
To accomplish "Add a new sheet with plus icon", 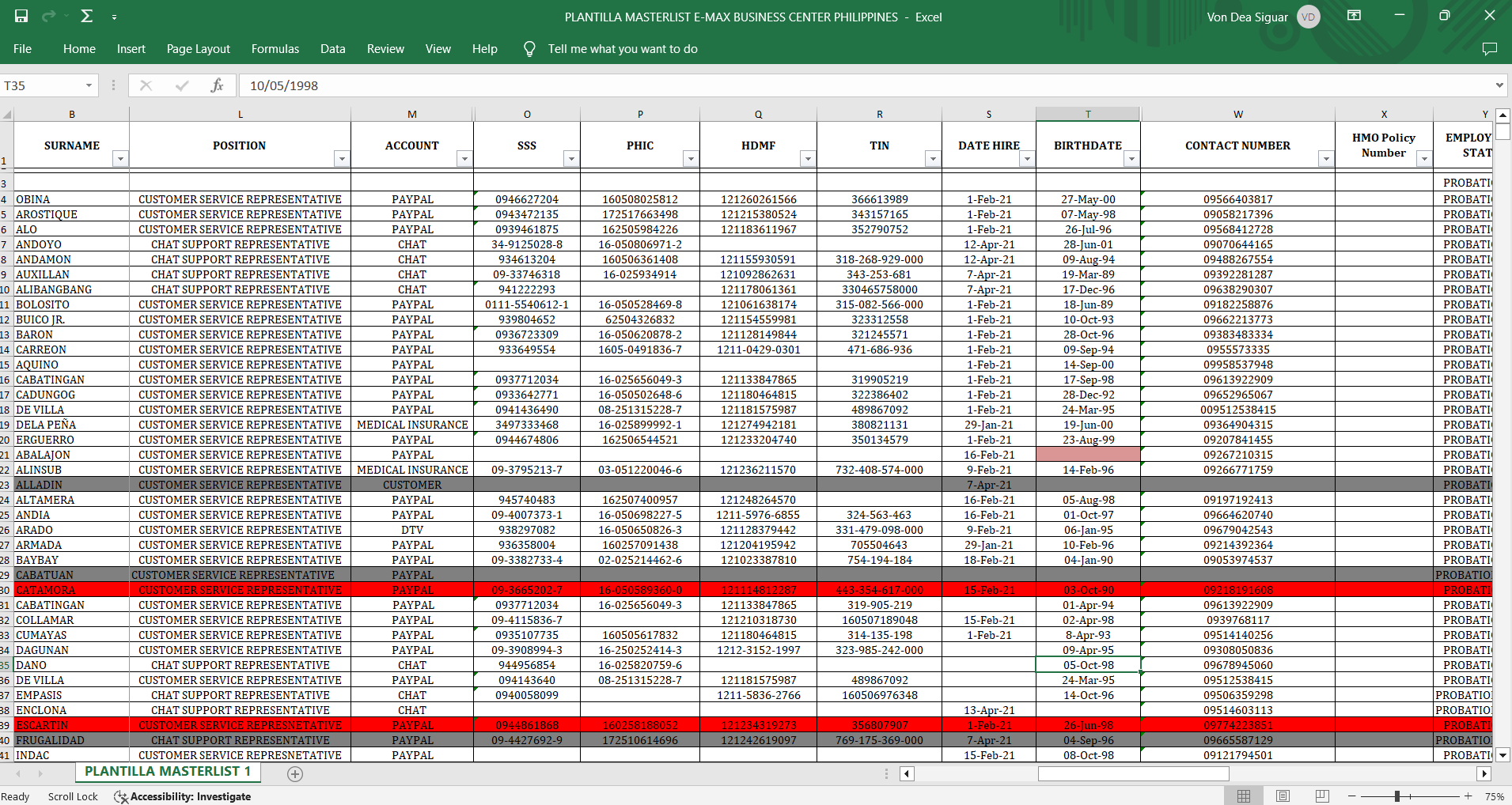I will [295, 774].
